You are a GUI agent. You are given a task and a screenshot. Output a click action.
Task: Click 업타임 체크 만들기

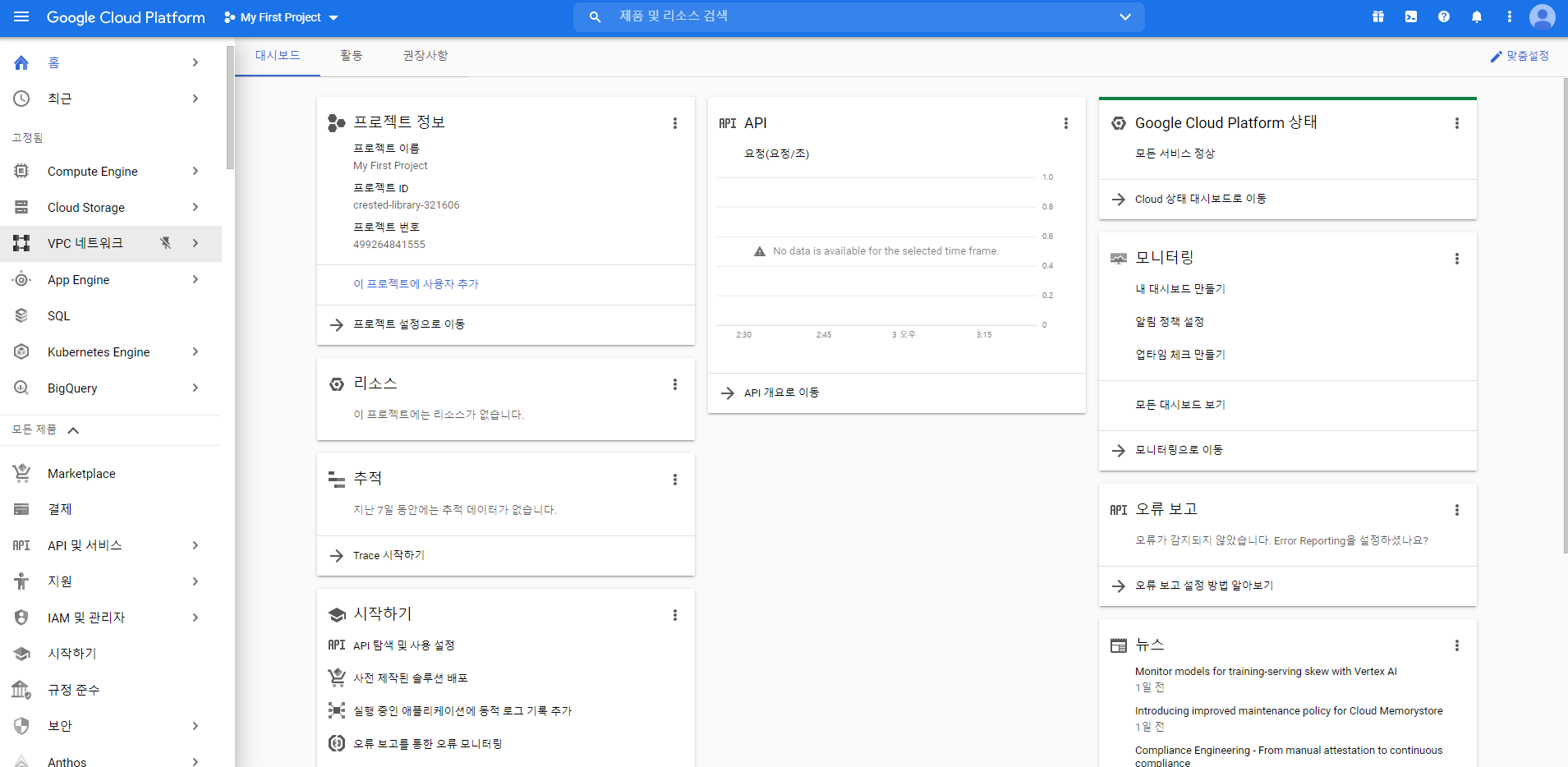click(1180, 355)
